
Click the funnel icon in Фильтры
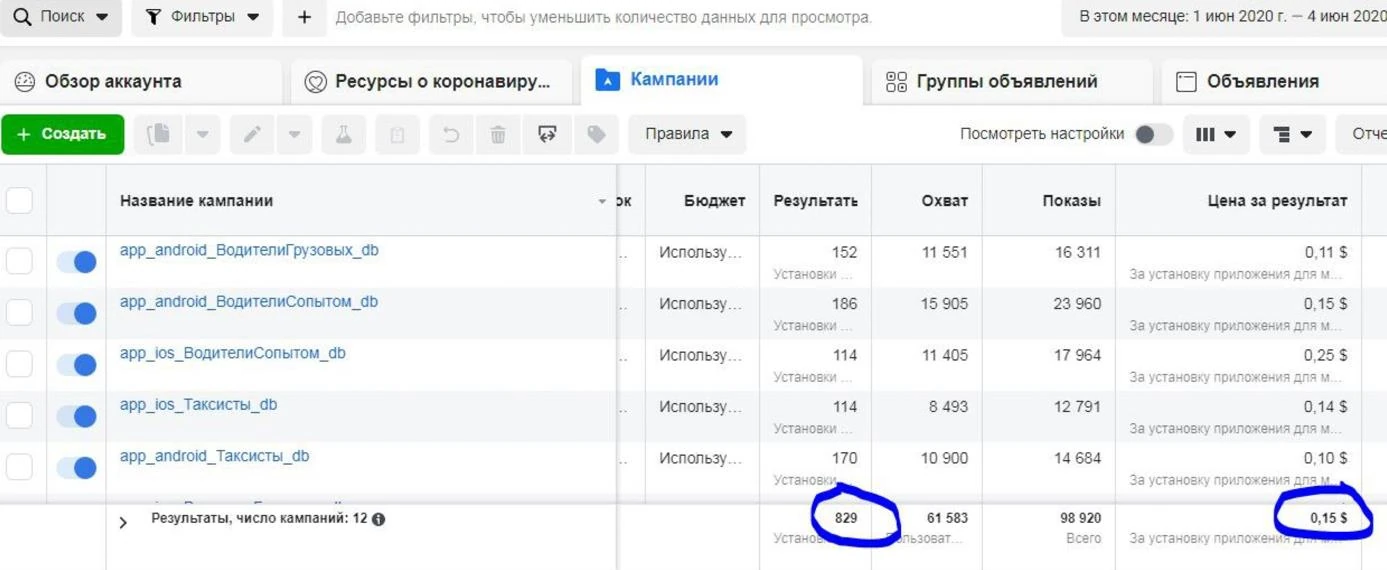point(153,17)
